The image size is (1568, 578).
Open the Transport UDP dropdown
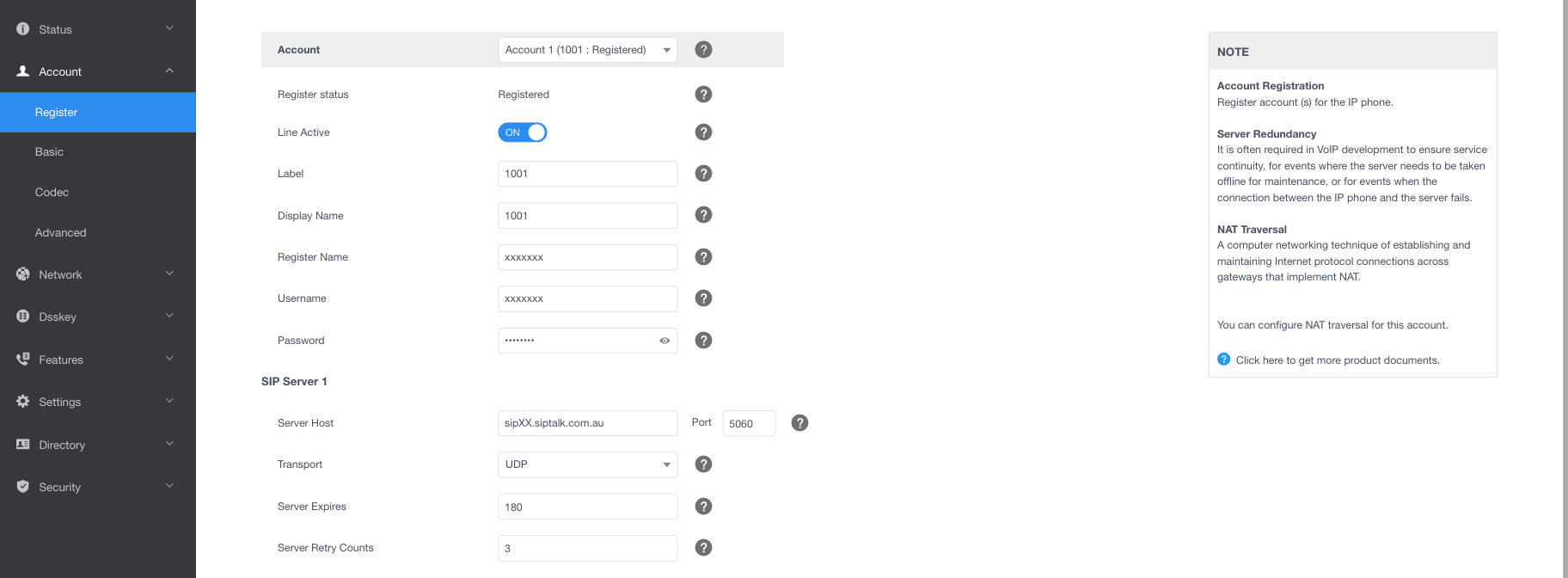(x=588, y=464)
